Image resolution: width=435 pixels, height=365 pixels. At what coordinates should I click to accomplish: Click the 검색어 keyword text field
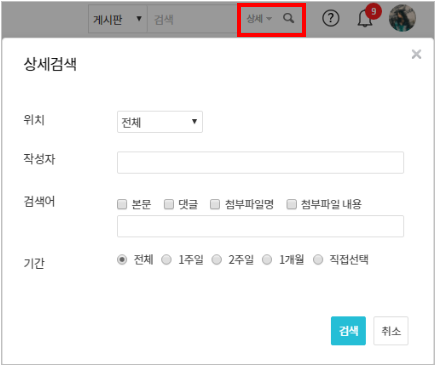coord(260,226)
